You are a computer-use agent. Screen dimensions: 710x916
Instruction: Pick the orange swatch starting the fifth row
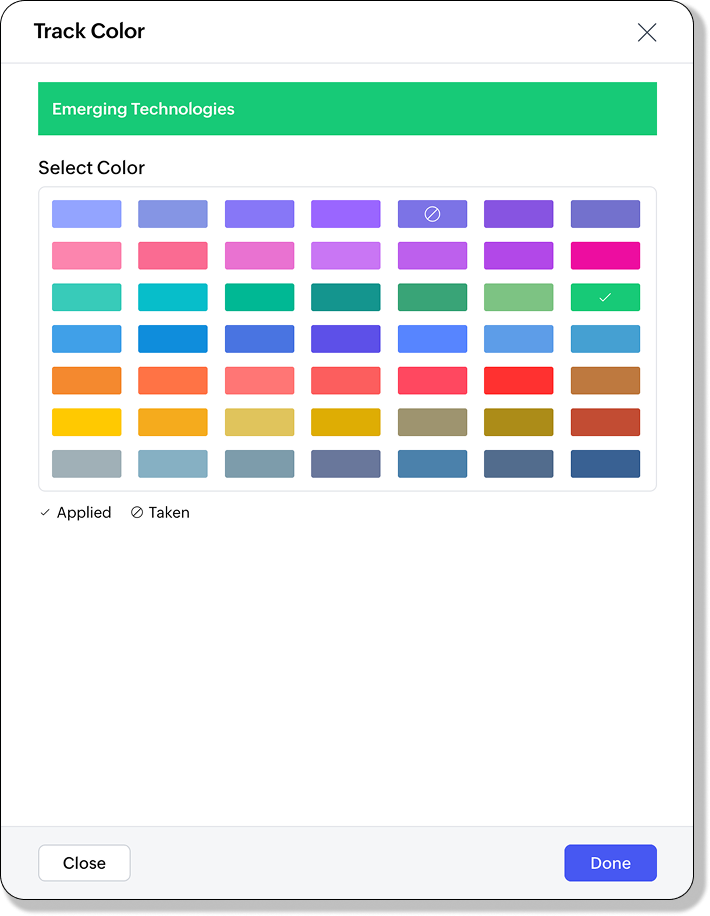point(86,380)
